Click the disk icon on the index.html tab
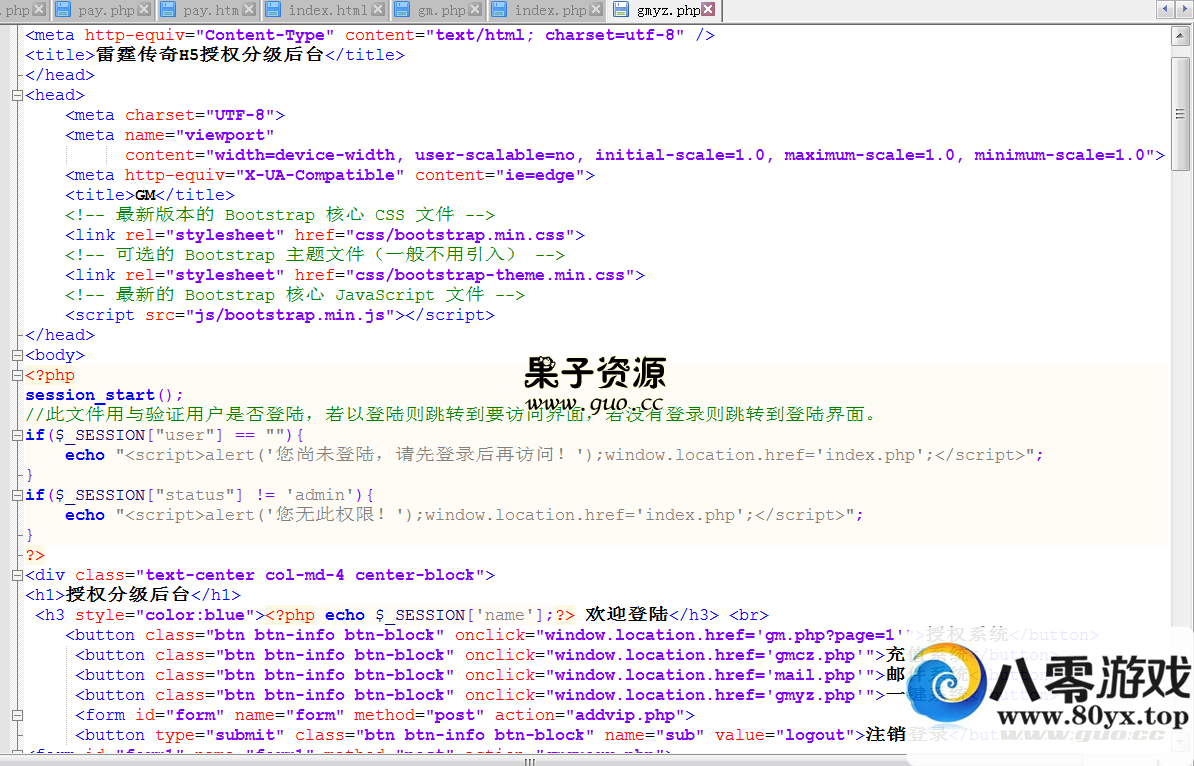 coord(273,10)
